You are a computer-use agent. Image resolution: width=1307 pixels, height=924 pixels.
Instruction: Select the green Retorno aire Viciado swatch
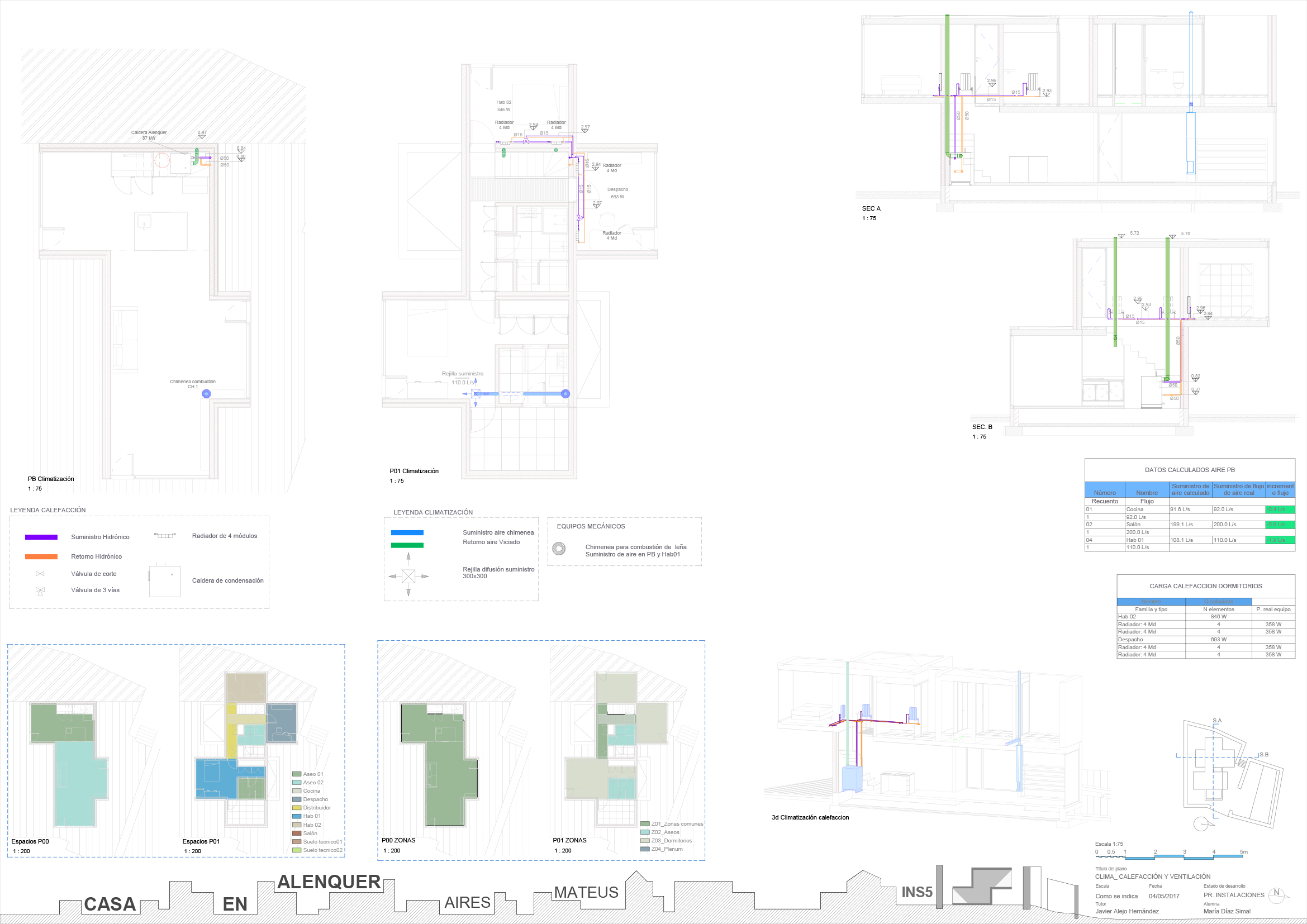click(407, 545)
